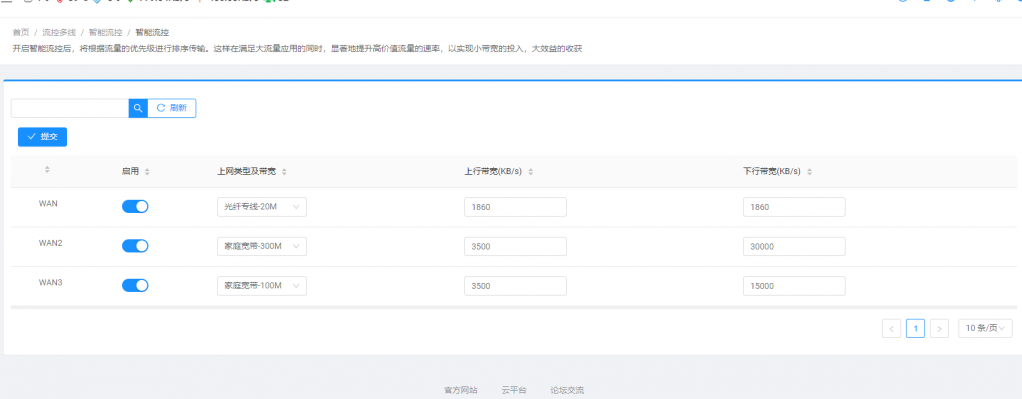1022x399 pixels.
Task: Sort by 下行带宽(KB/s) column arrows
Action: tap(810, 171)
